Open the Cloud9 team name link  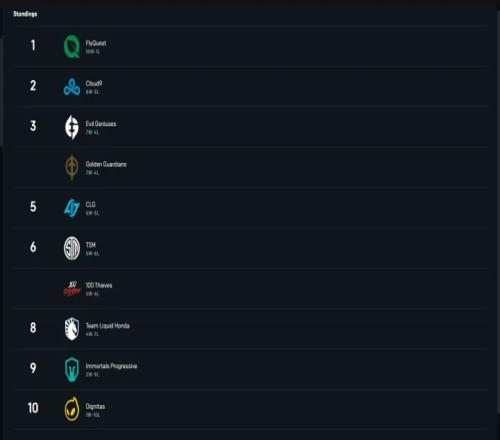click(94, 83)
